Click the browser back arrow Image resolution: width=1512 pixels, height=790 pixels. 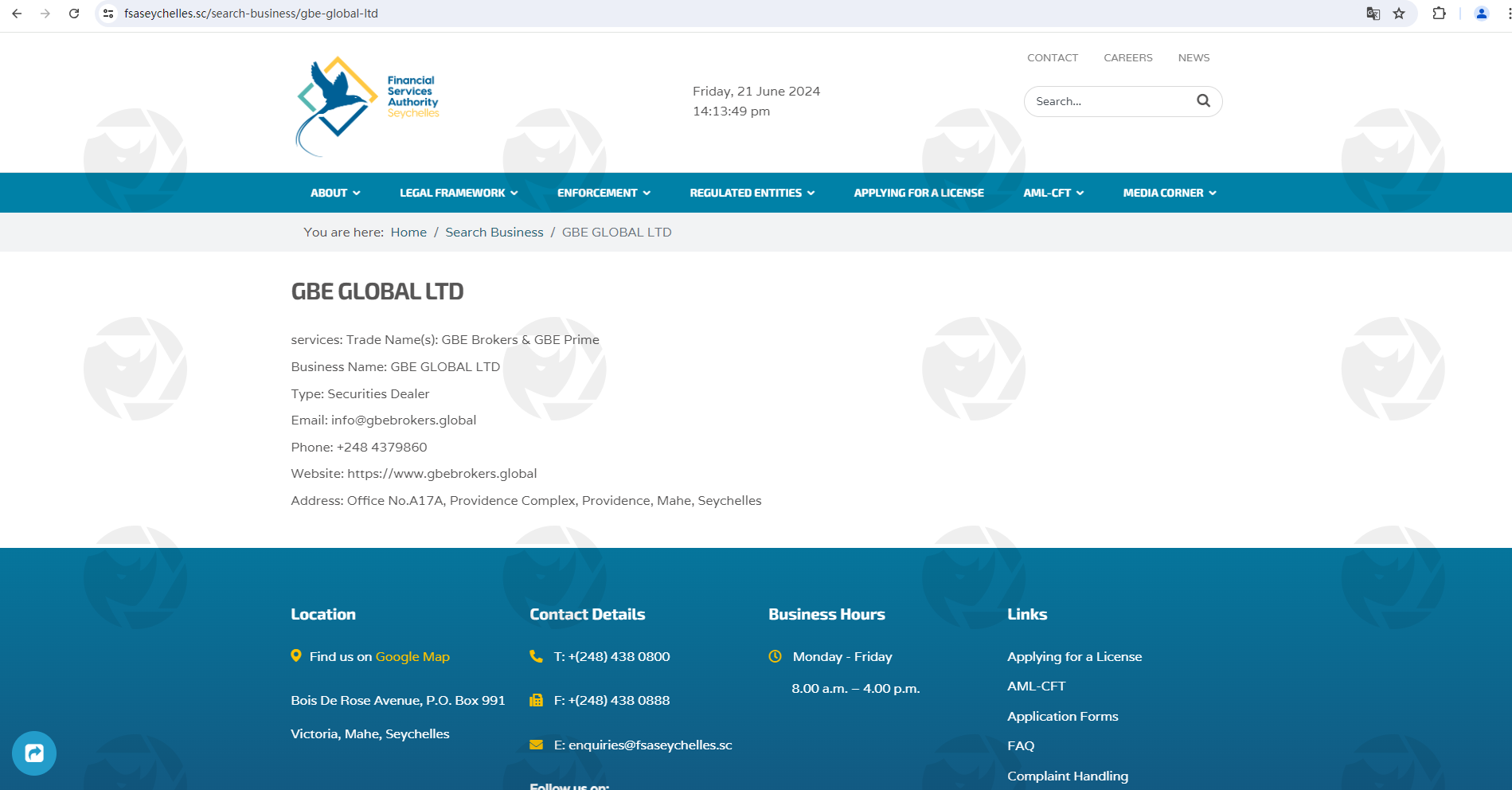tap(17, 14)
